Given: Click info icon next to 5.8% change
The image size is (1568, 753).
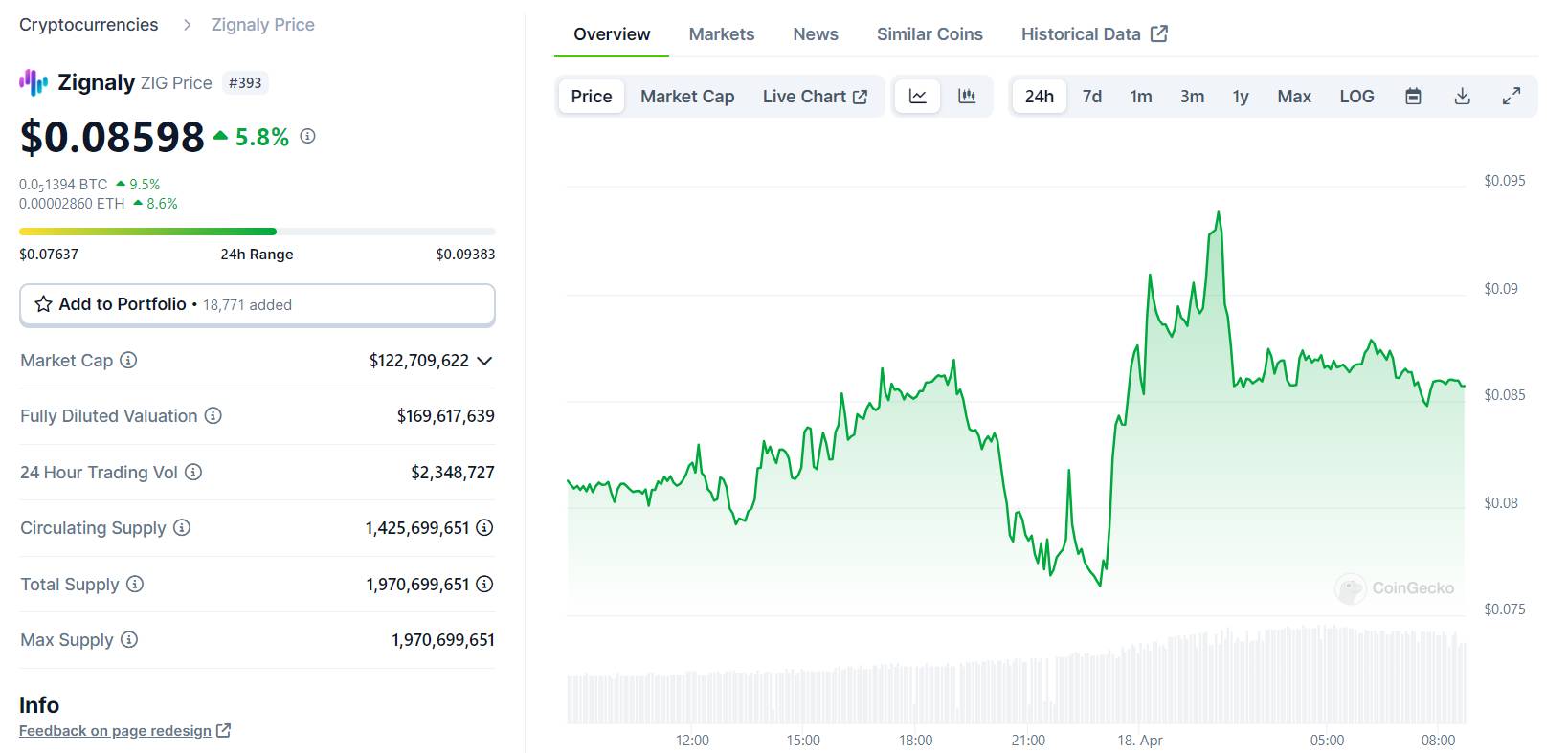Looking at the screenshot, I should (x=307, y=136).
